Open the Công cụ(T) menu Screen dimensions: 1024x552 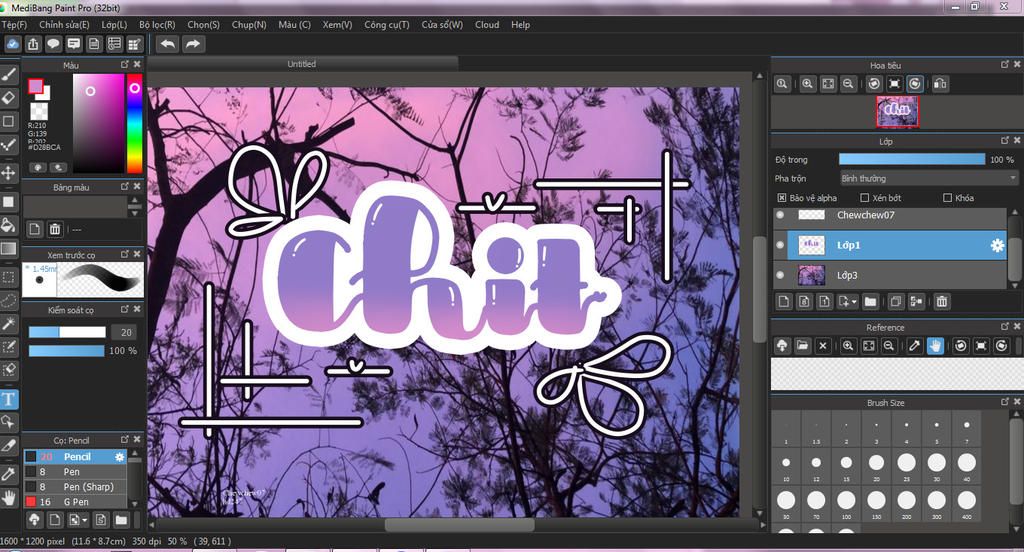point(387,25)
